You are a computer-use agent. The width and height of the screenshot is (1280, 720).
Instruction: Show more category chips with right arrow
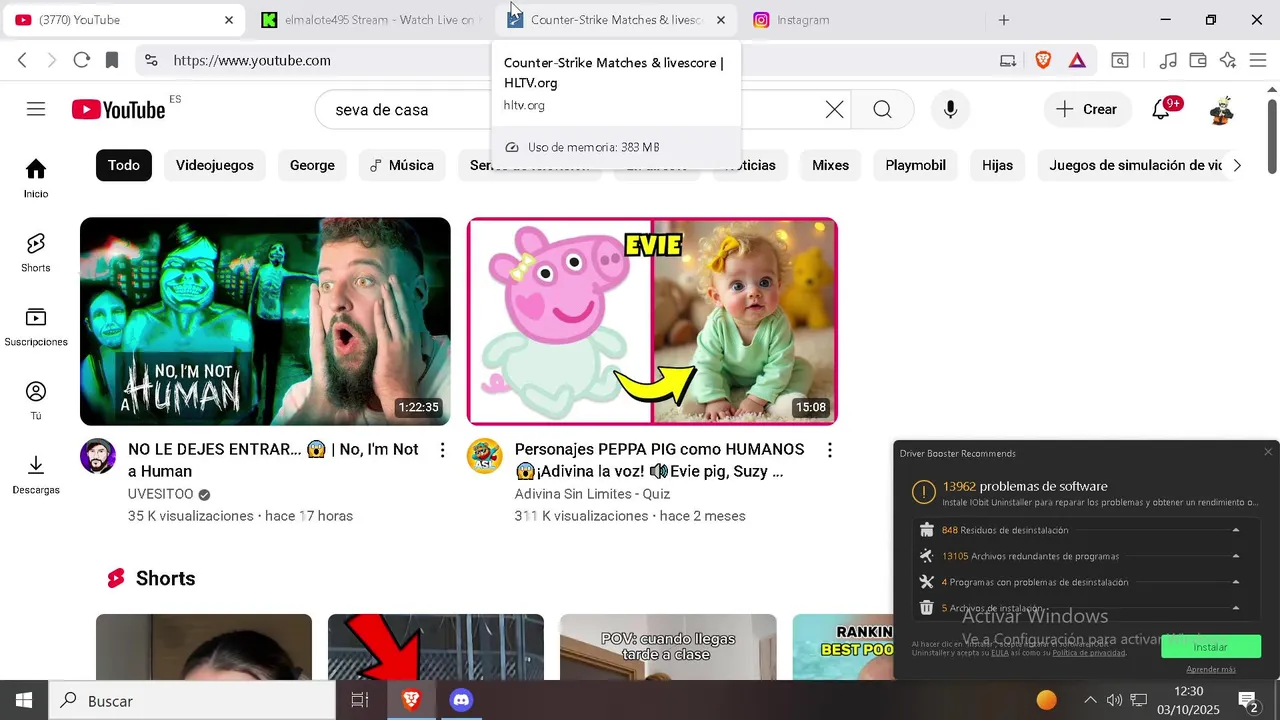pos(1237,165)
